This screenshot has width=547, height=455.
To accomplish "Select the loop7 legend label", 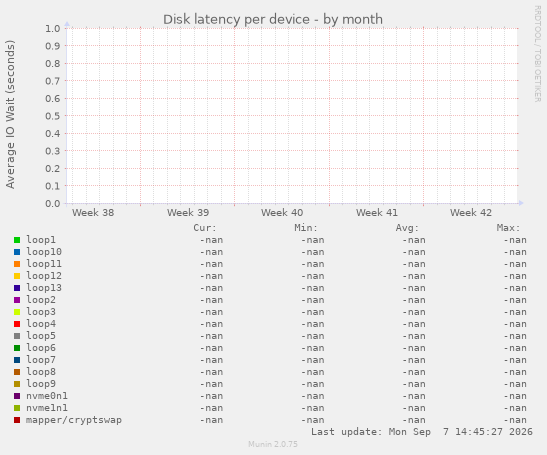I will [41, 360].
